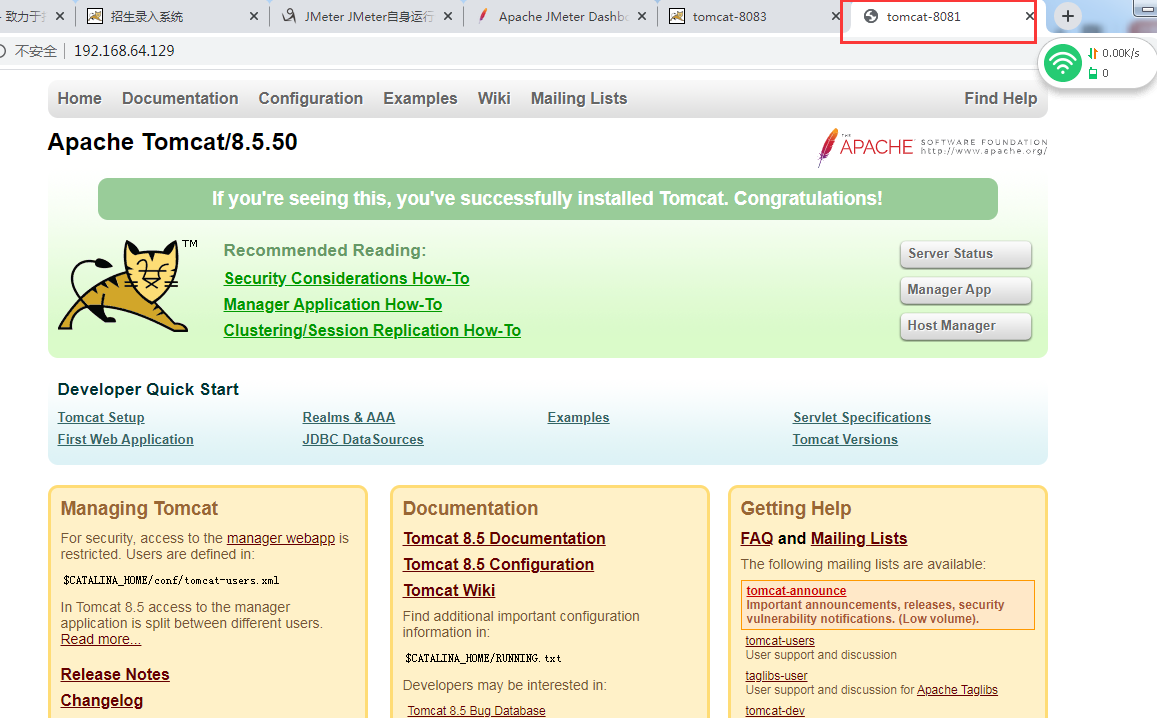
Task: Open Home in the Tomcat nav bar
Action: coord(80,98)
